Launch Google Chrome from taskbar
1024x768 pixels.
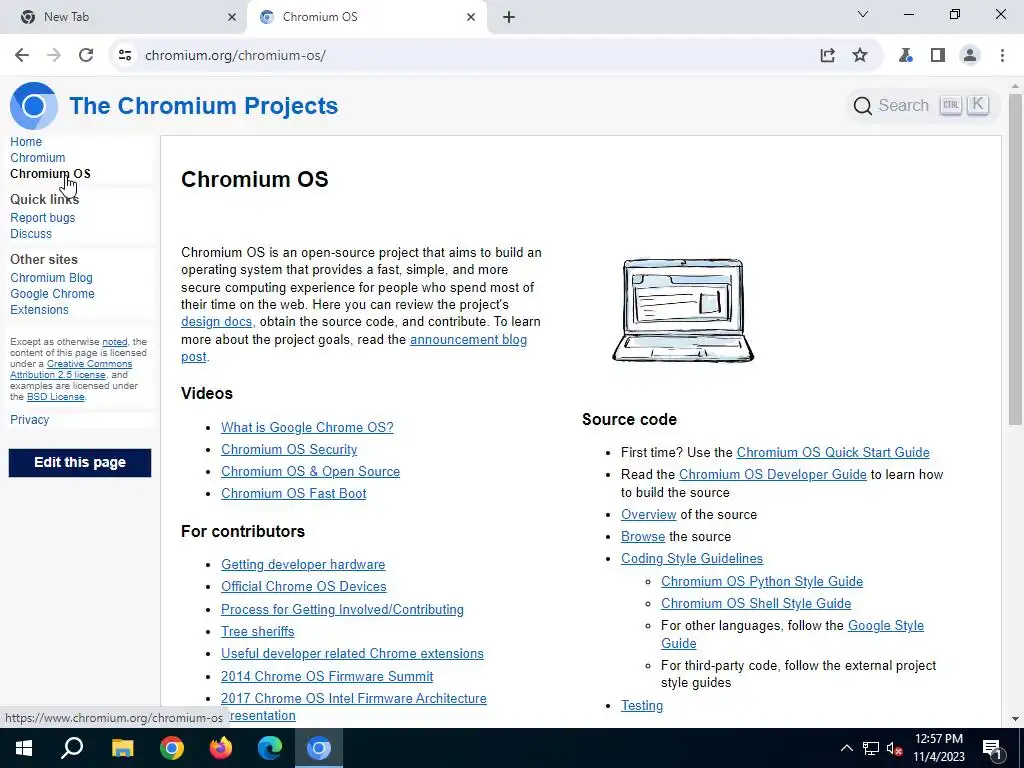coord(172,748)
